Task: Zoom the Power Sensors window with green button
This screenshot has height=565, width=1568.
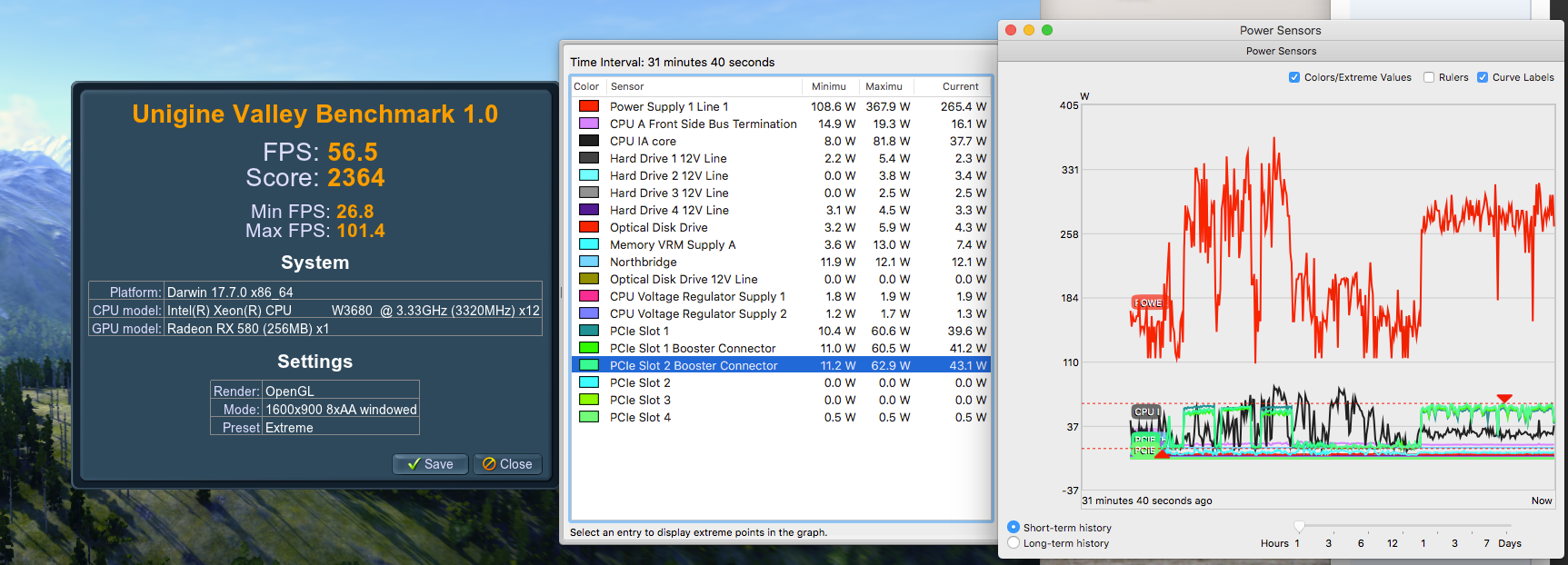Action: click(1047, 30)
